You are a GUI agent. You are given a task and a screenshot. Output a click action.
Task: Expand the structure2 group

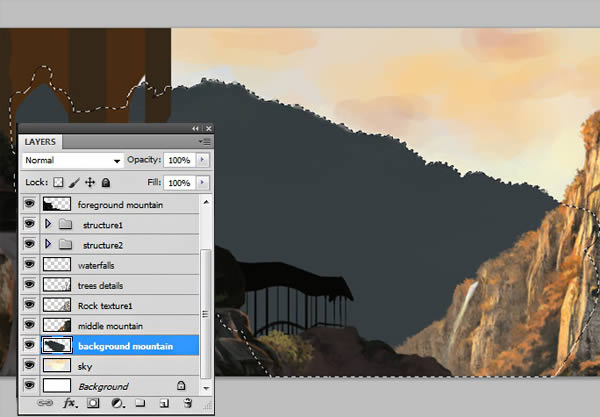point(48,244)
